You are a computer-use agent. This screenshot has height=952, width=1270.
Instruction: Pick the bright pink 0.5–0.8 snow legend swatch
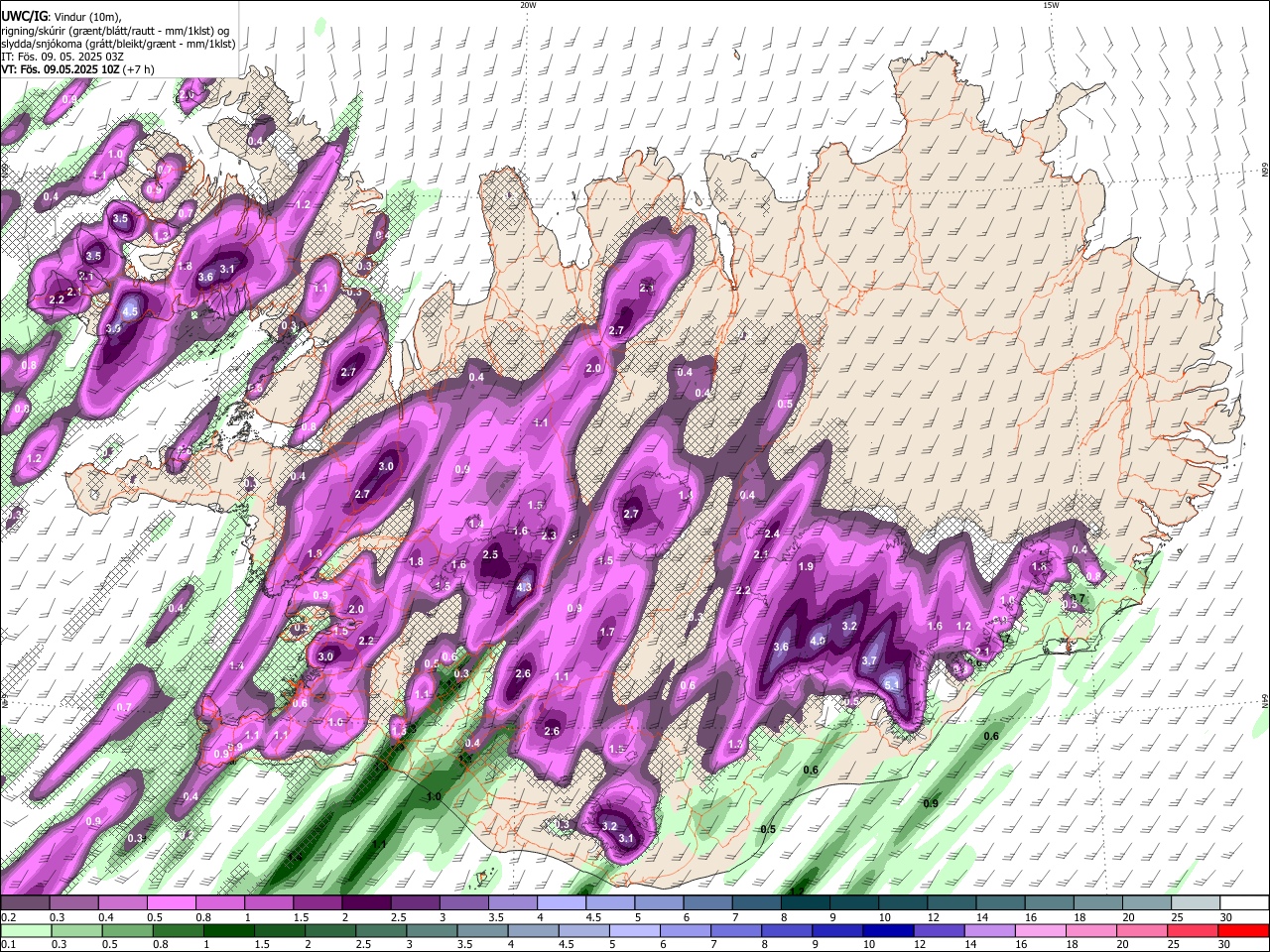171,903
